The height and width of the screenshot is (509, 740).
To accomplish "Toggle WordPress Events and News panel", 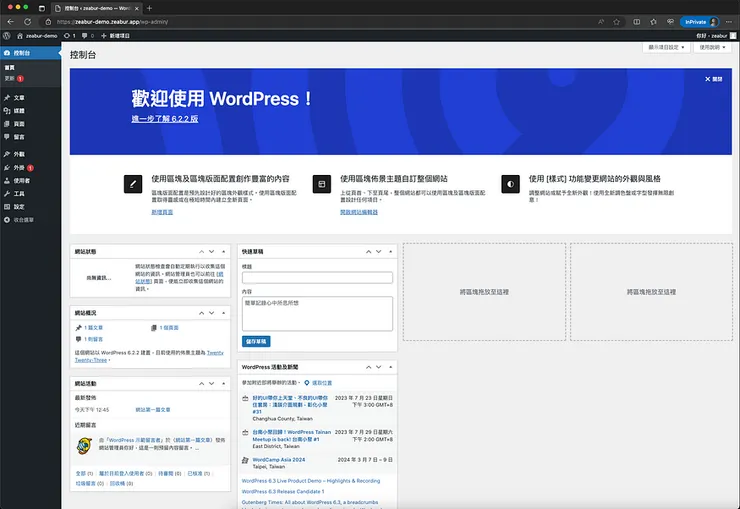I will (391, 367).
